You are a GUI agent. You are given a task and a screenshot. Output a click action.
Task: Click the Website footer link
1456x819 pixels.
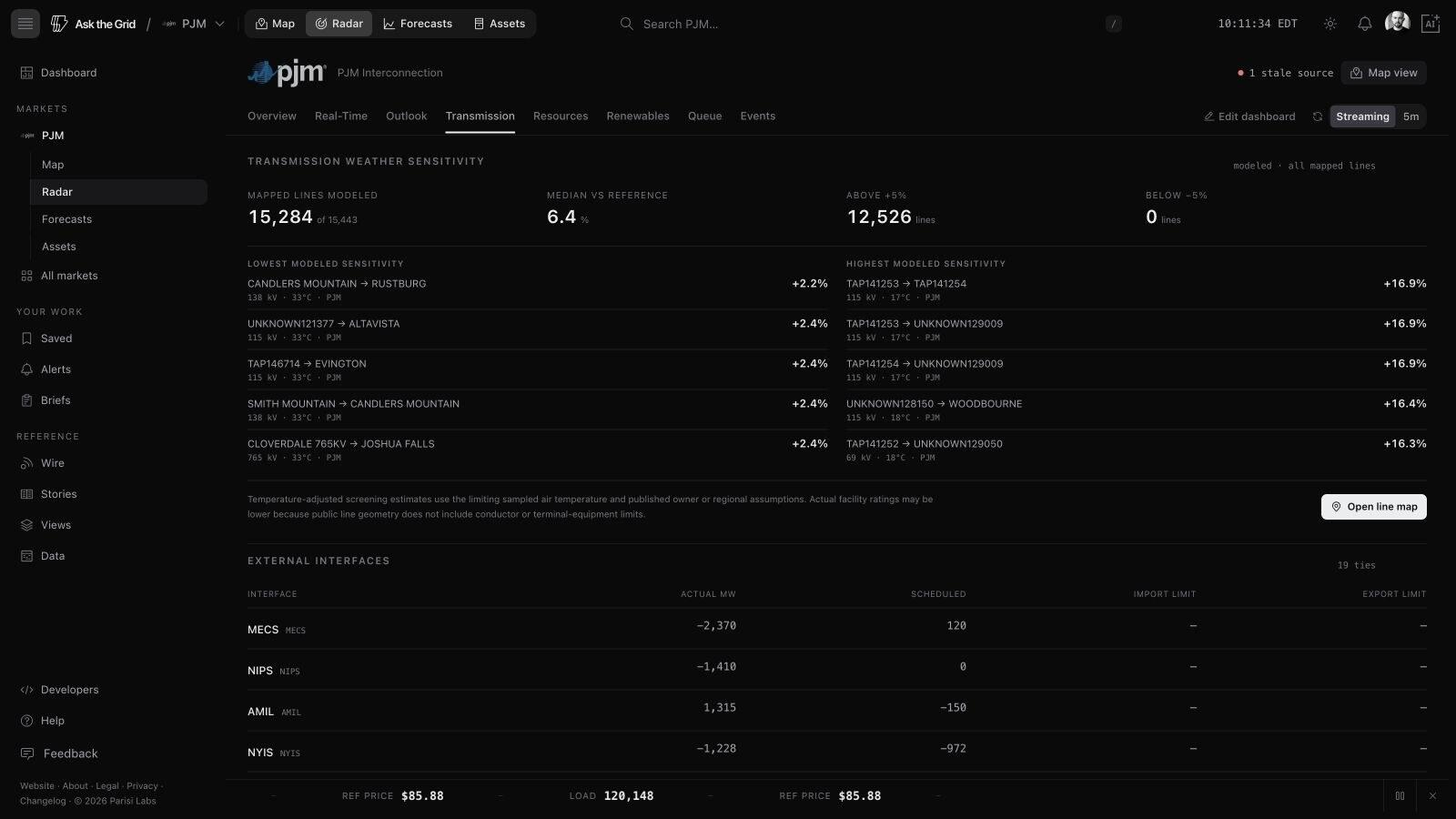37,786
